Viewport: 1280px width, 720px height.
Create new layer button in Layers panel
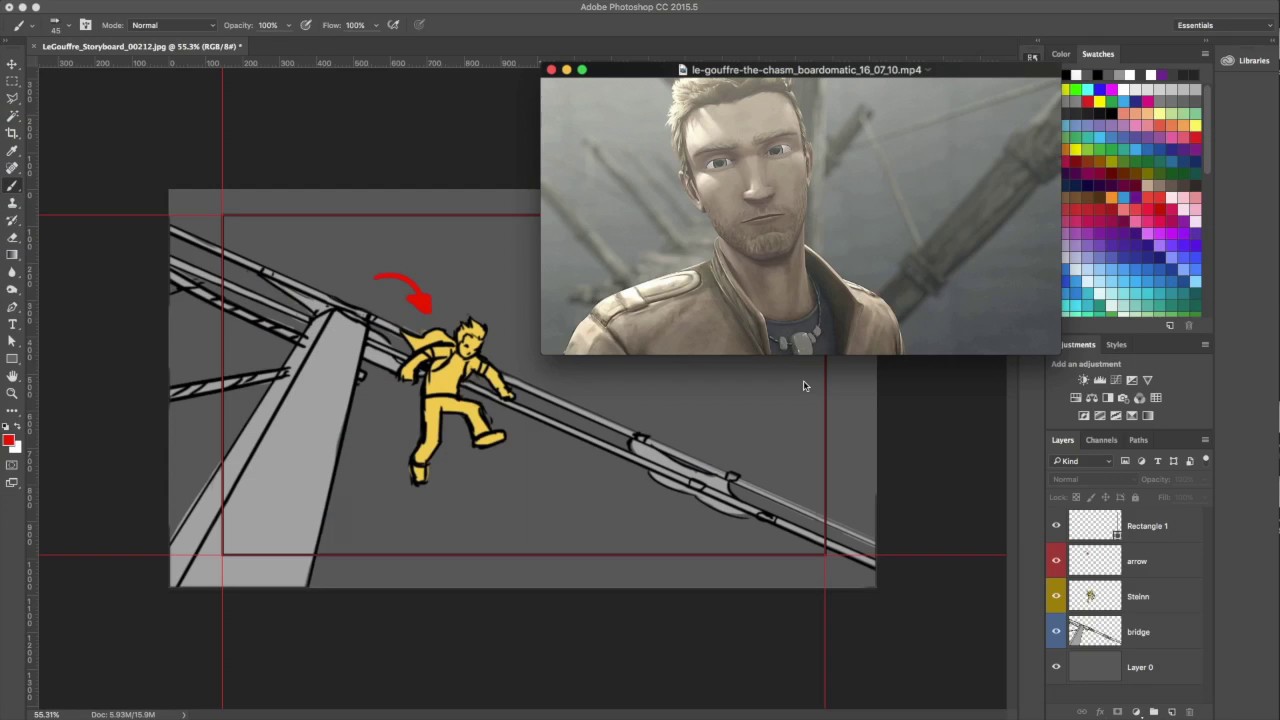pos(1172,712)
